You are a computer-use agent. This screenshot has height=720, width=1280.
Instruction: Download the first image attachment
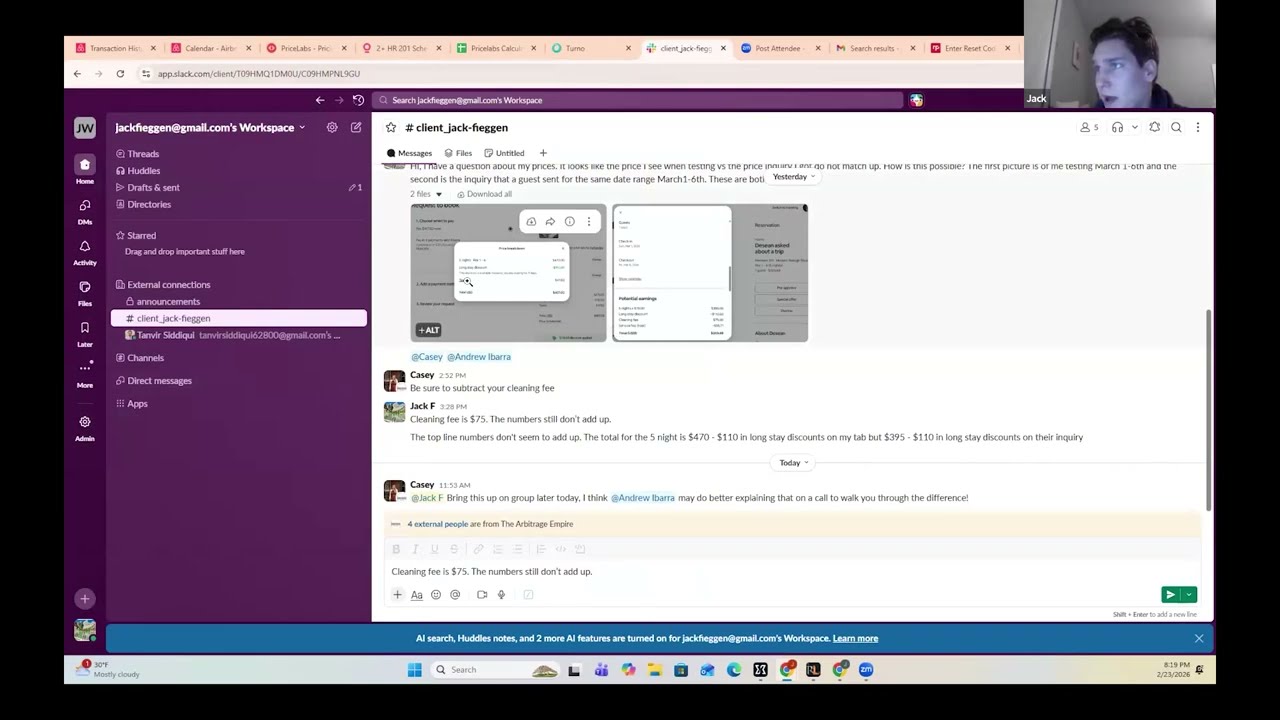[x=531, y=222]
